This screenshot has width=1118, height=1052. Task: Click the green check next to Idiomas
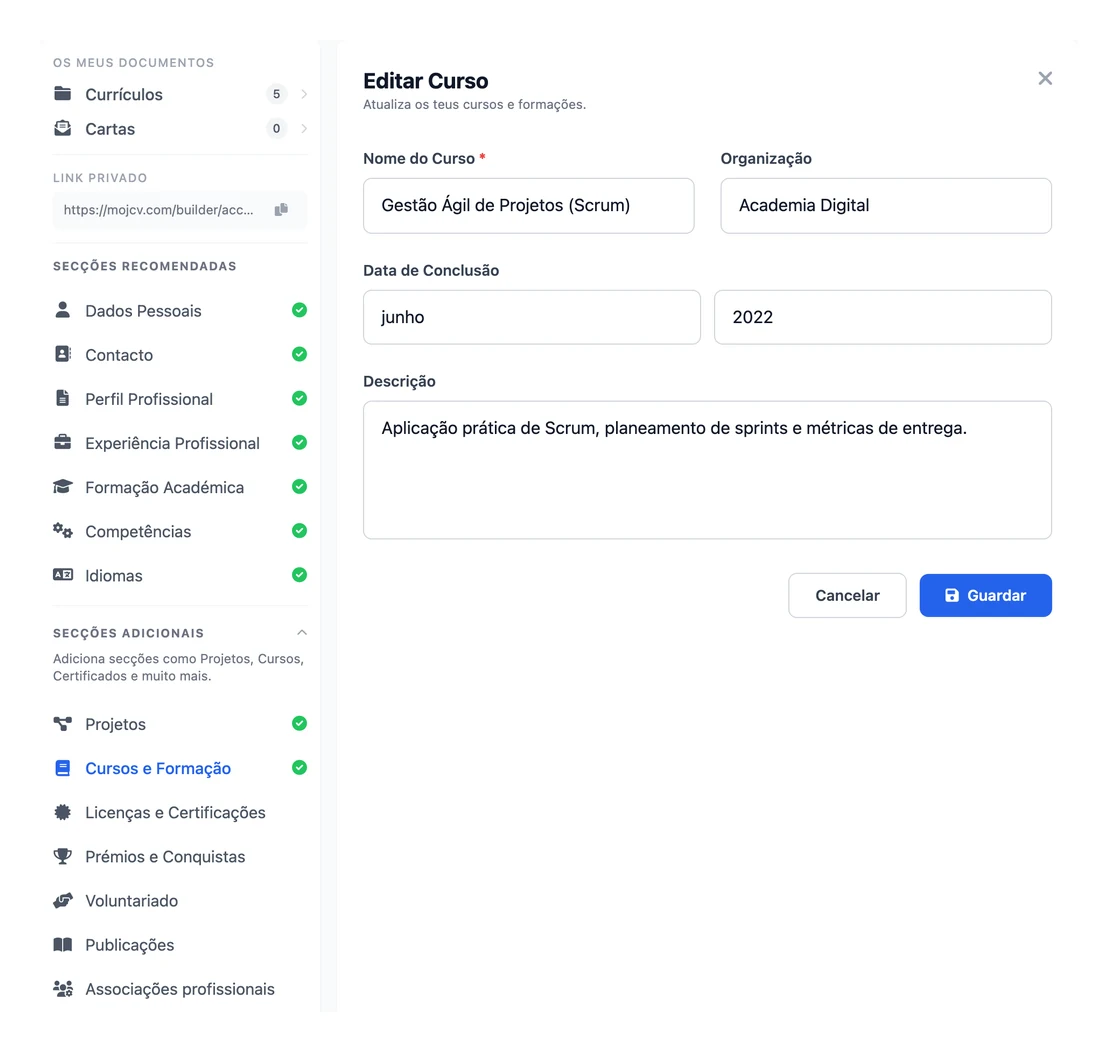click(x=299, y=575)
